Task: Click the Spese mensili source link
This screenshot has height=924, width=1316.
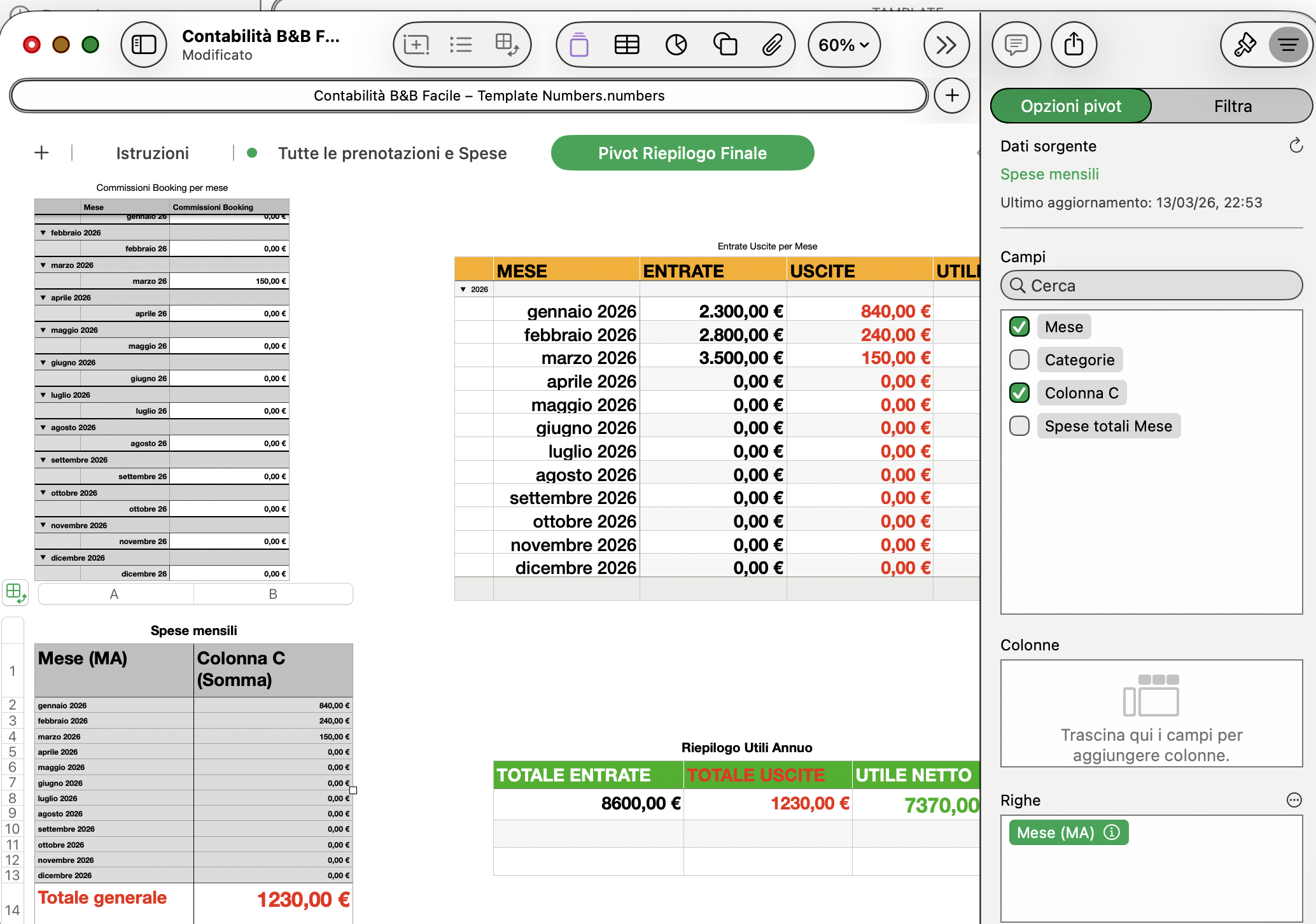Action: click(1049, 174)
